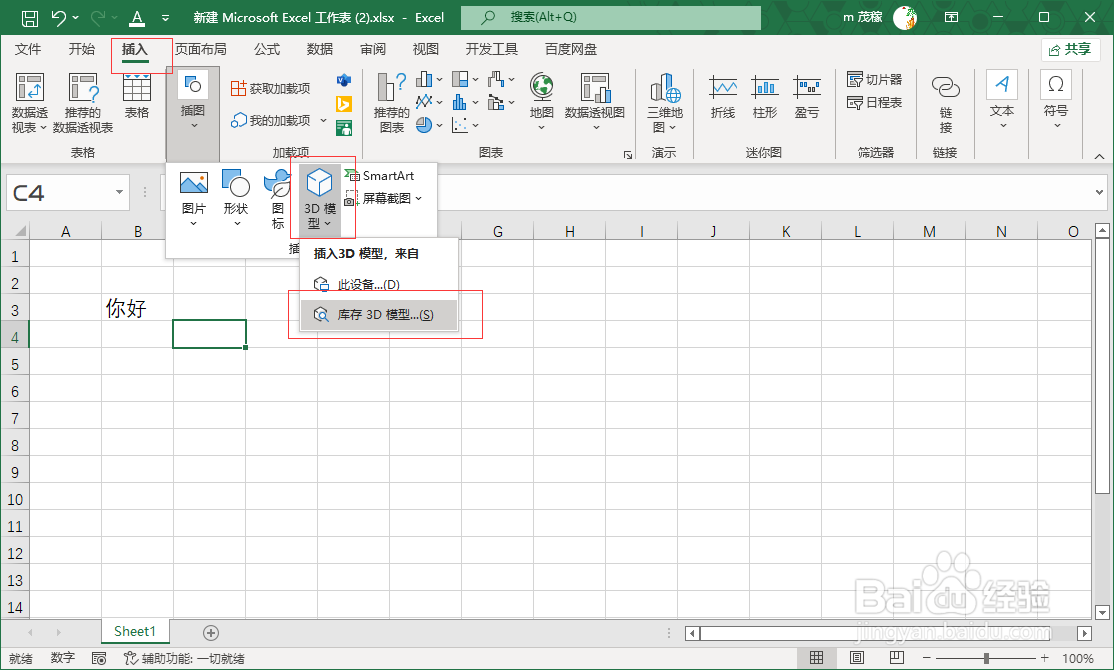Click the Visio Data Visualizer add-in icon
The width and height of the screenshot is (1114, 670).
pos(344,80)
